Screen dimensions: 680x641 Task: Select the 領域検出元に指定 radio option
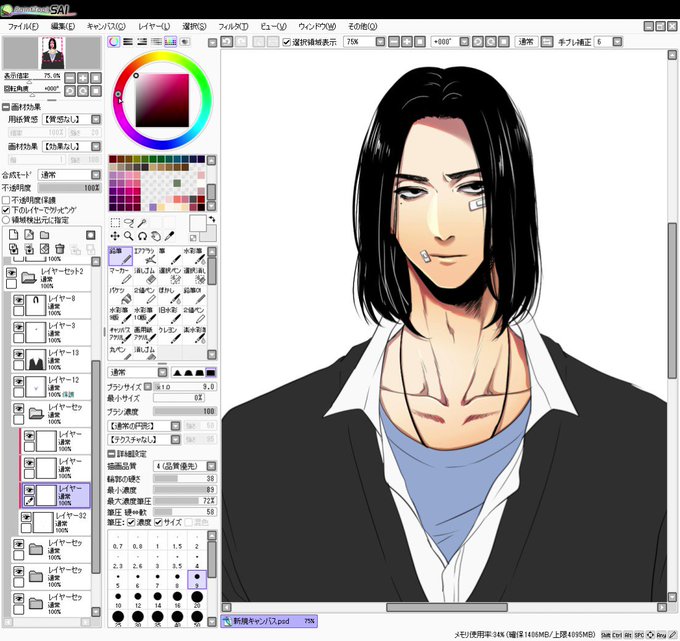pyautogui.click(x=6, y=220)
